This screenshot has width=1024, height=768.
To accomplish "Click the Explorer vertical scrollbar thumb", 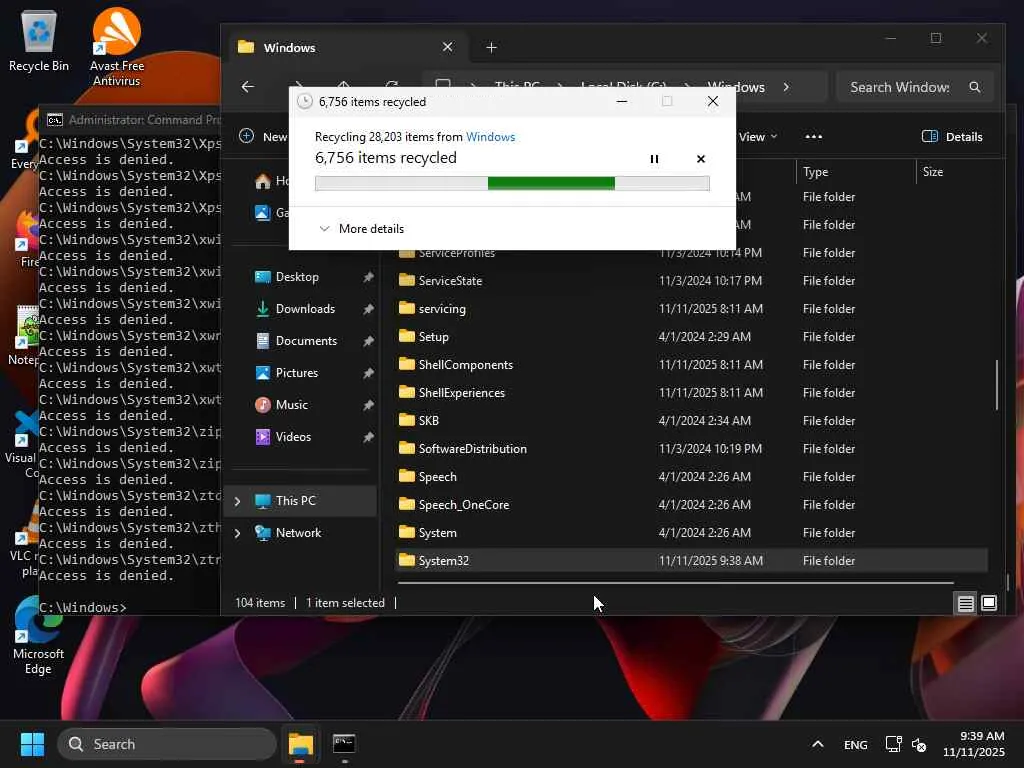I will tap(997, 385).
